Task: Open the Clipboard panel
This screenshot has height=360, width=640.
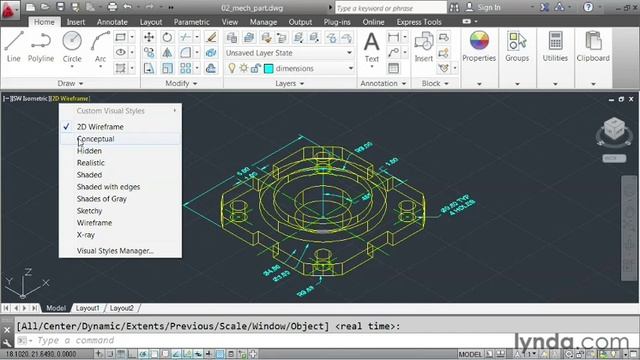Action: coord(593,47)
